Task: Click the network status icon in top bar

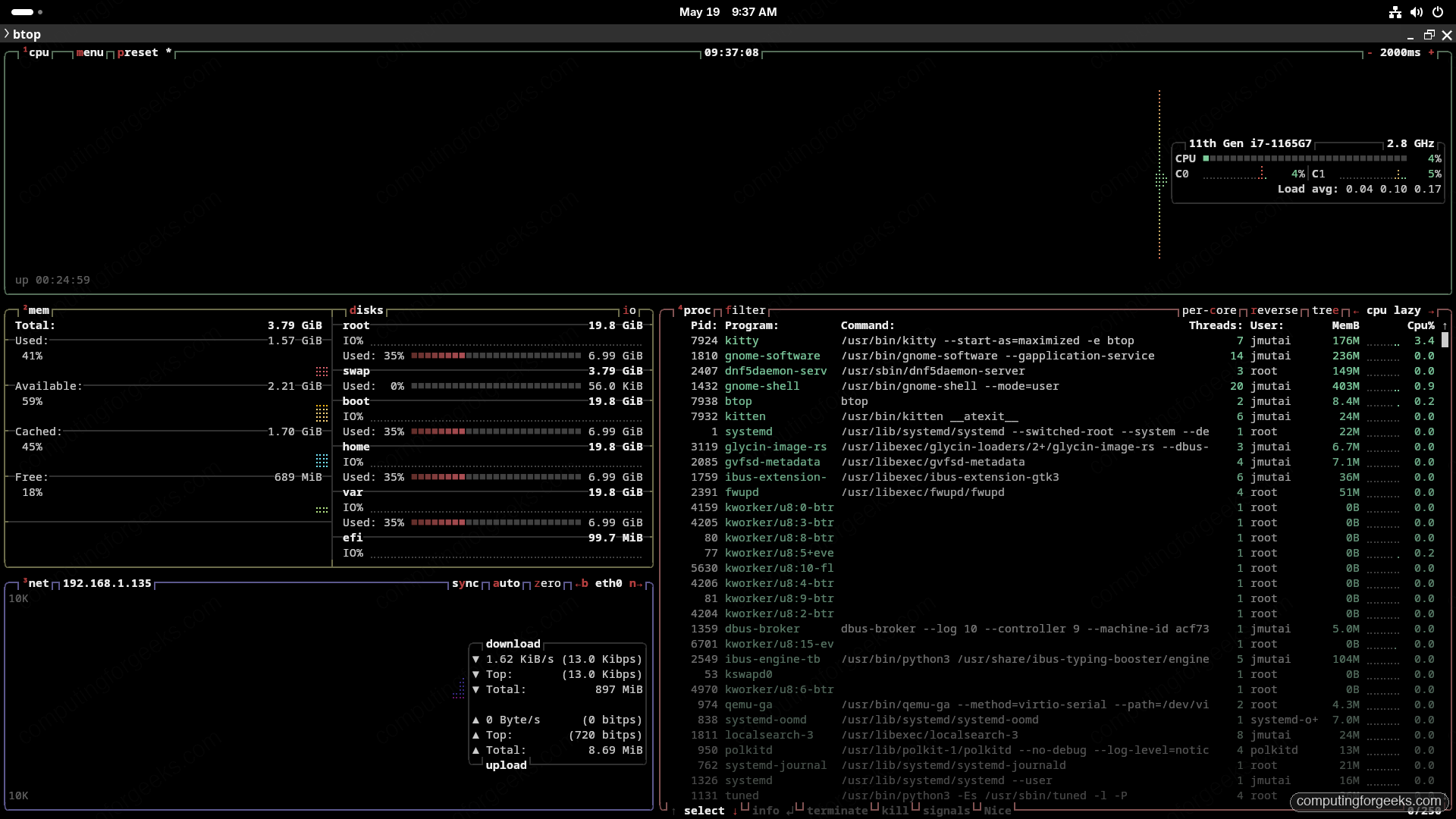Action: tap(1395, 12)
